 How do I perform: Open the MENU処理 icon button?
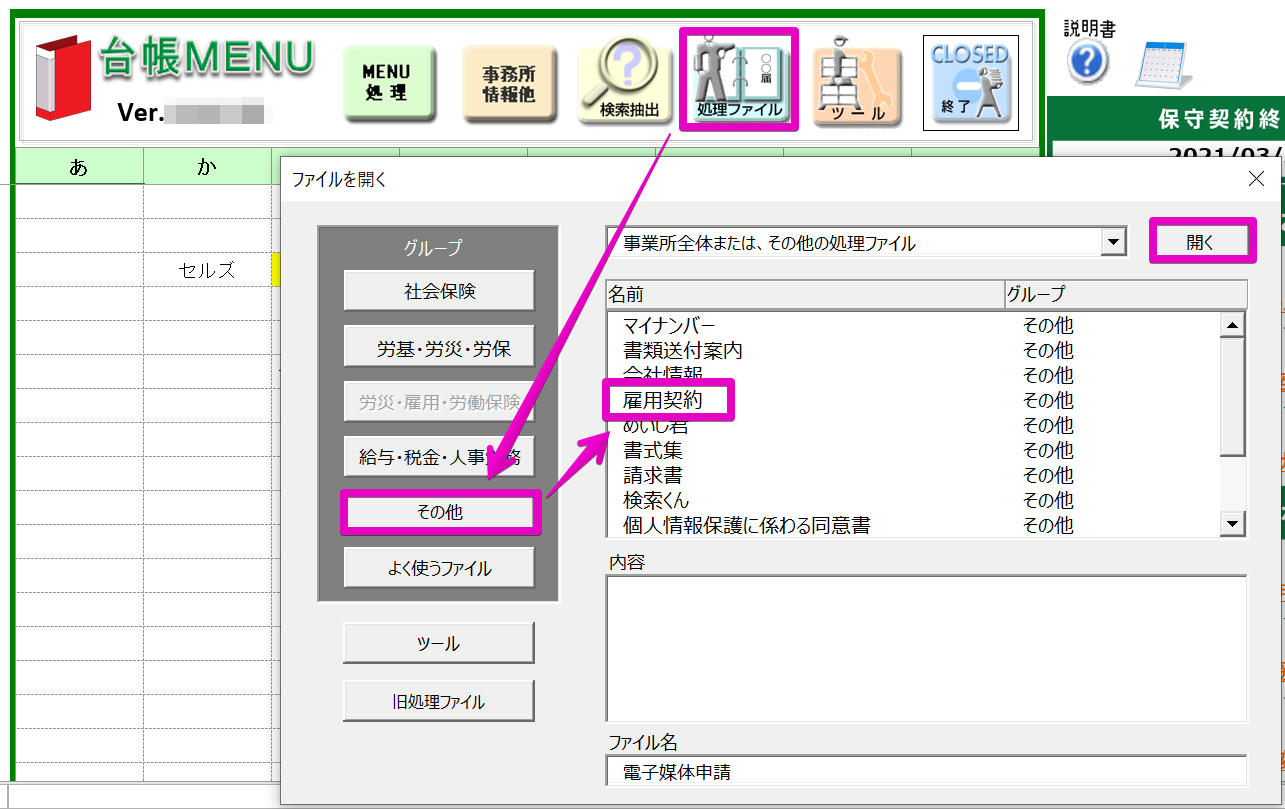point(389,83)
